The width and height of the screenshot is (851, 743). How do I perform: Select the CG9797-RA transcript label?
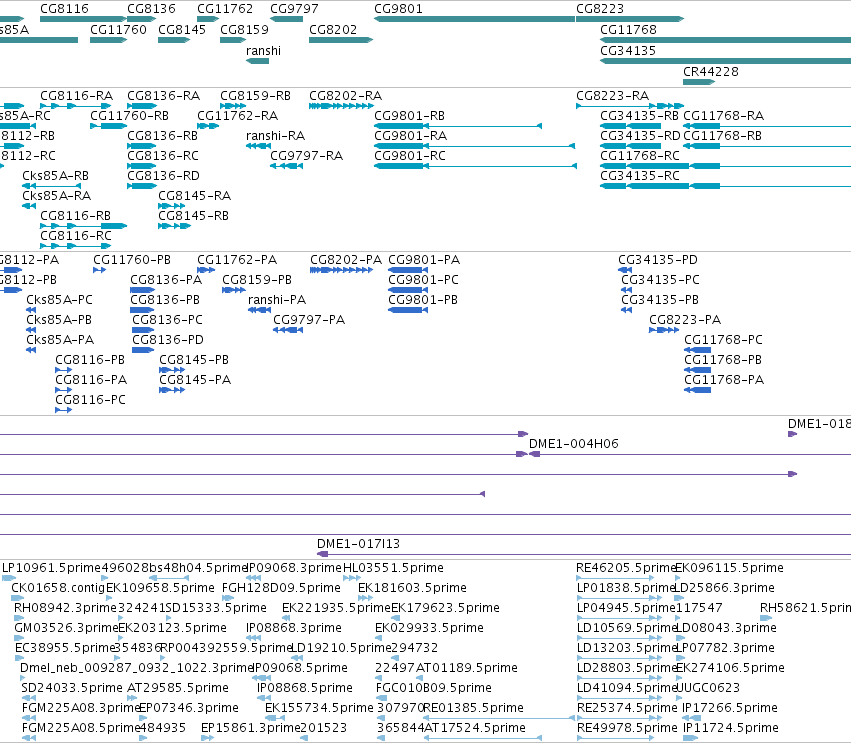click(x=307, y=156)
